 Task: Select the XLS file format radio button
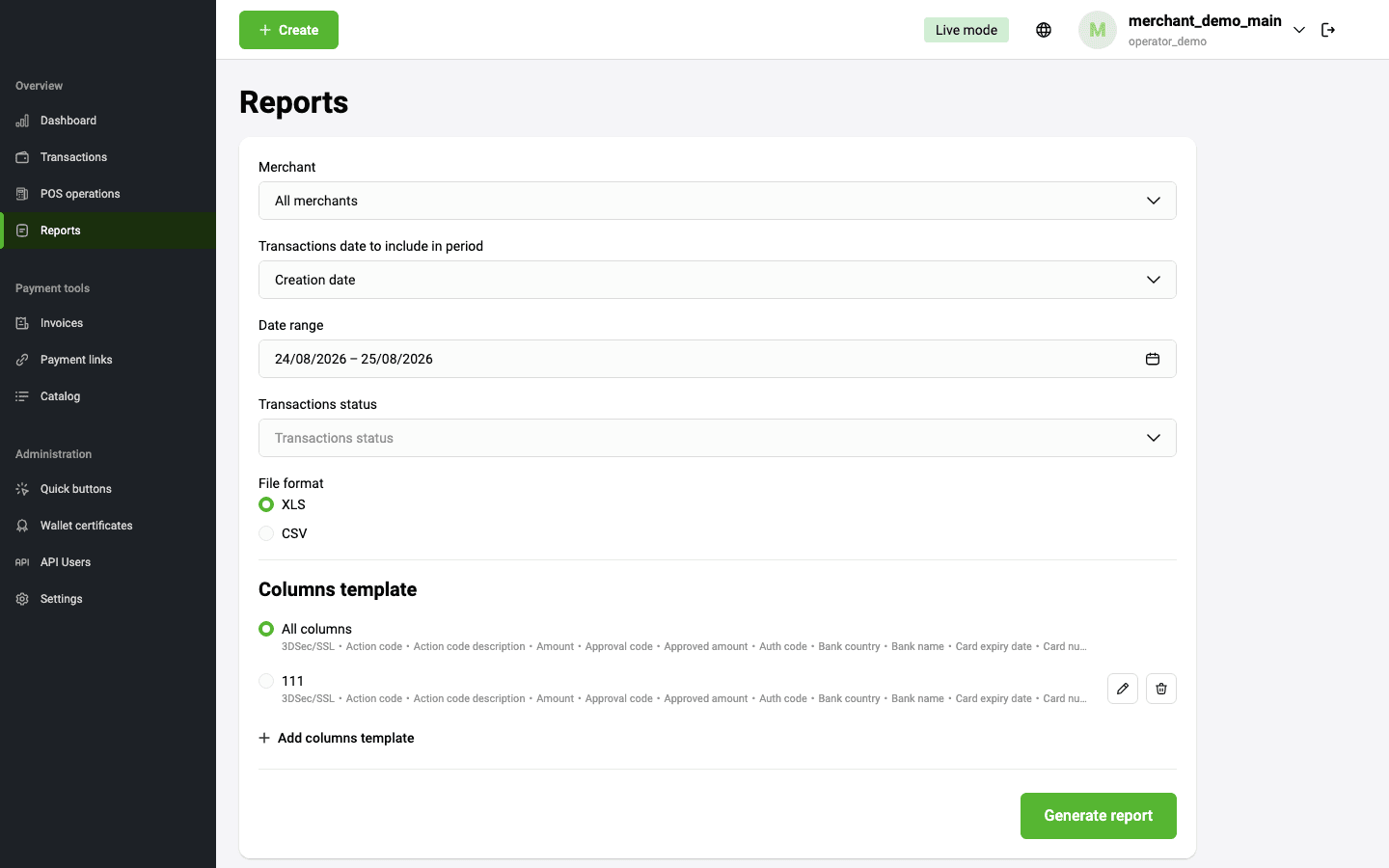pyautogui.click(x=266, y=504)
